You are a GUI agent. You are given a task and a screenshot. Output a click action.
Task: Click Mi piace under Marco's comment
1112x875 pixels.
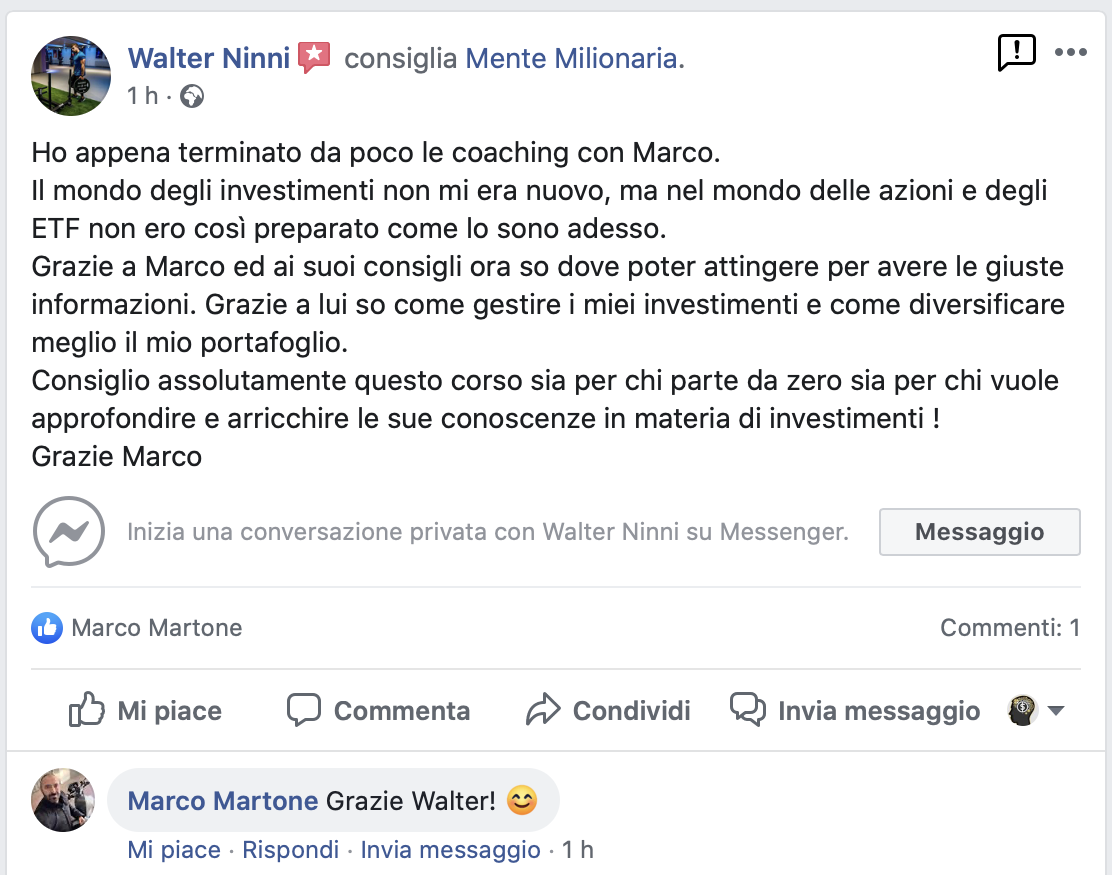pos(174,850)
